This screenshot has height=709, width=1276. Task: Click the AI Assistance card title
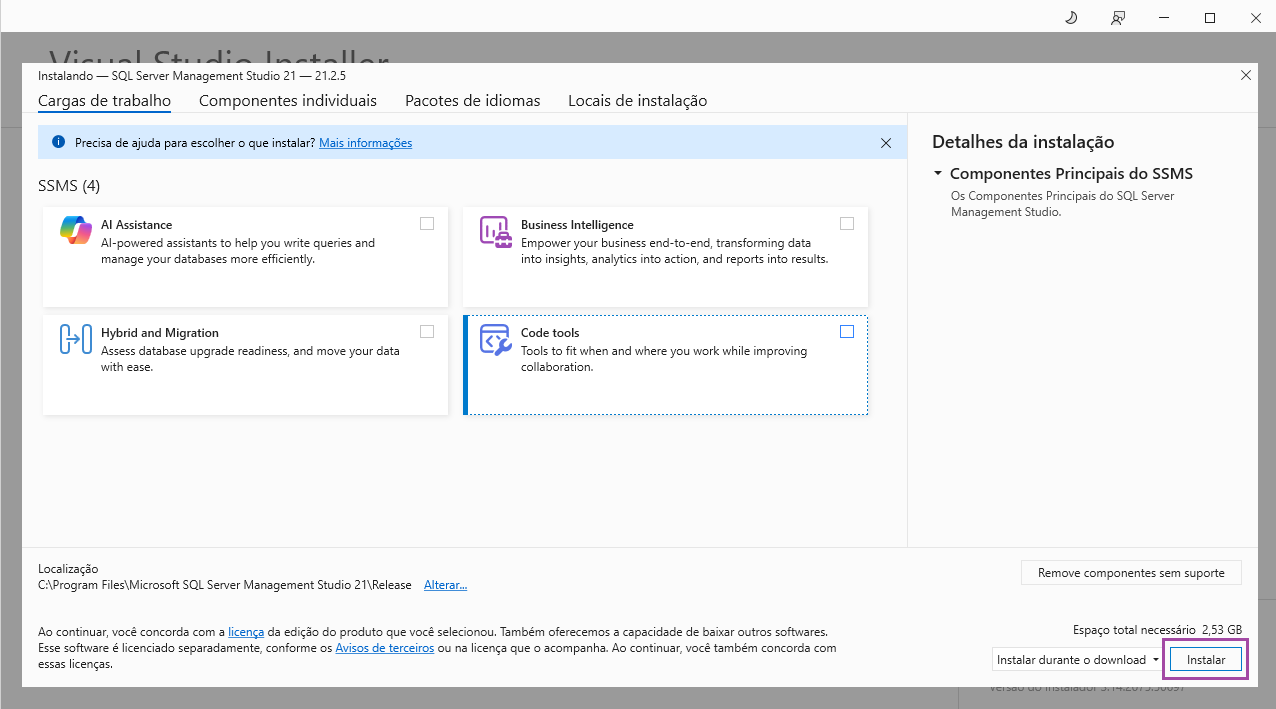(137, 225)
